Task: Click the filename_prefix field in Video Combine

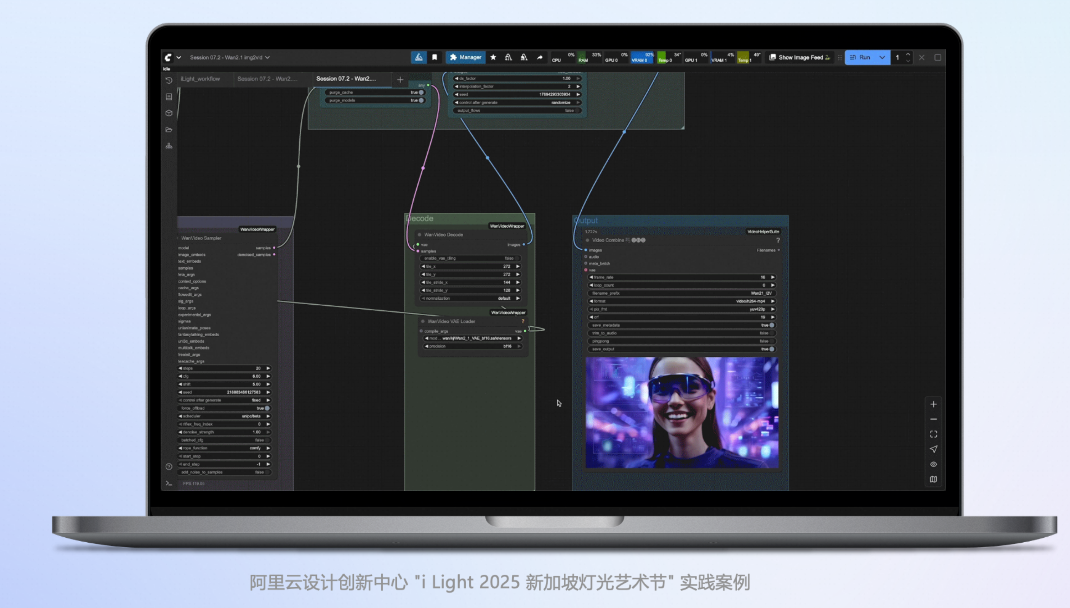Action: tap(682, 293)
